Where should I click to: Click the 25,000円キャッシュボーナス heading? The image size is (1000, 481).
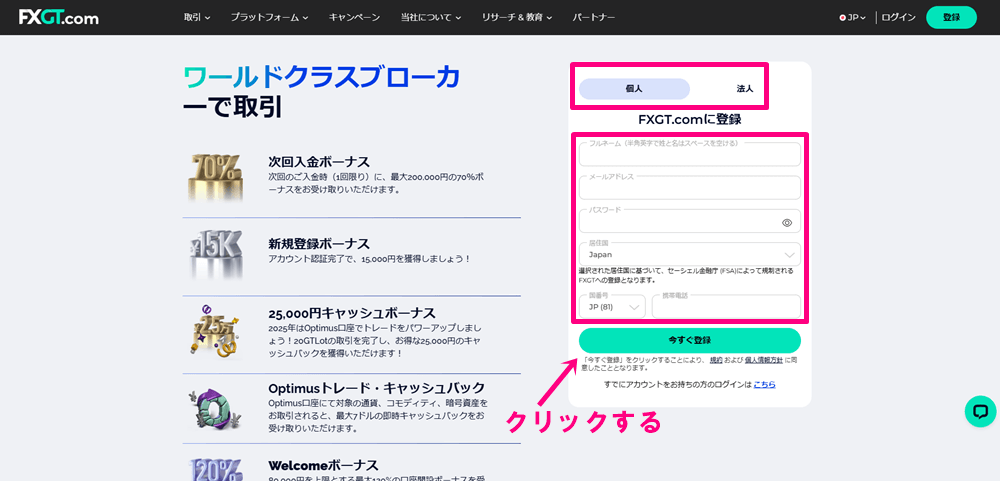pyautogui.click(x=352, y=313)
